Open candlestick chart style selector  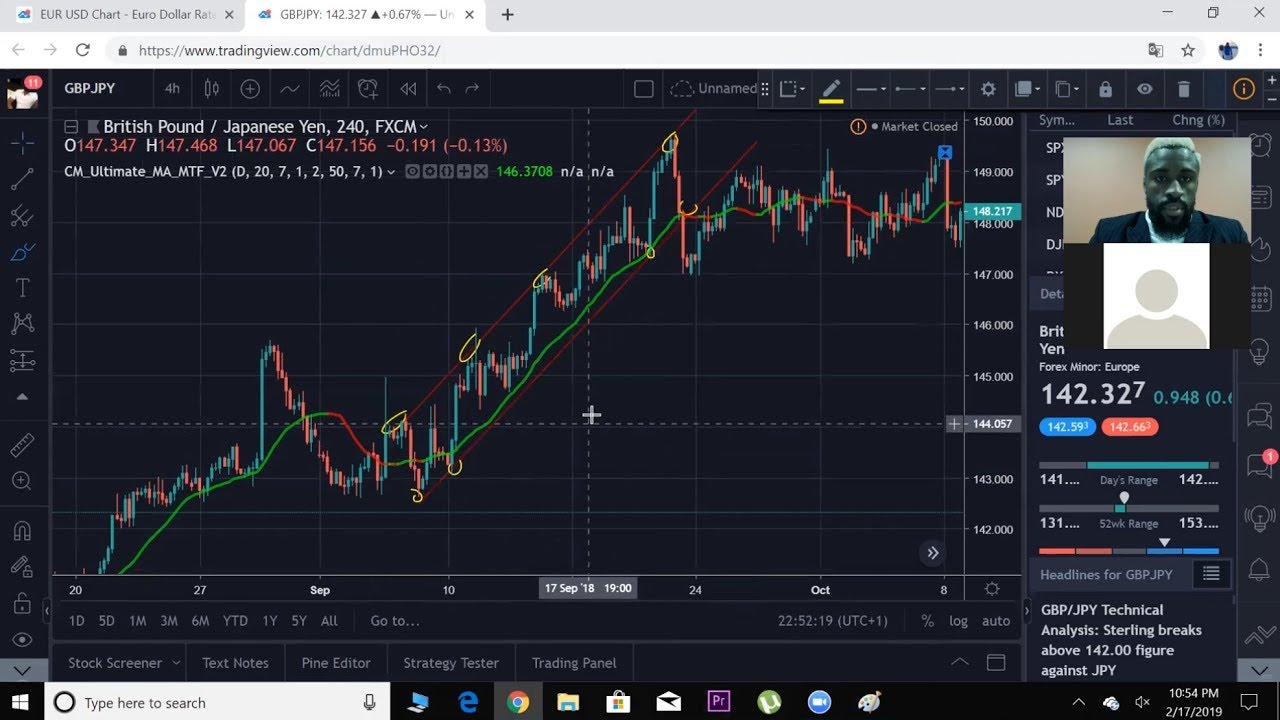(211, 88)
